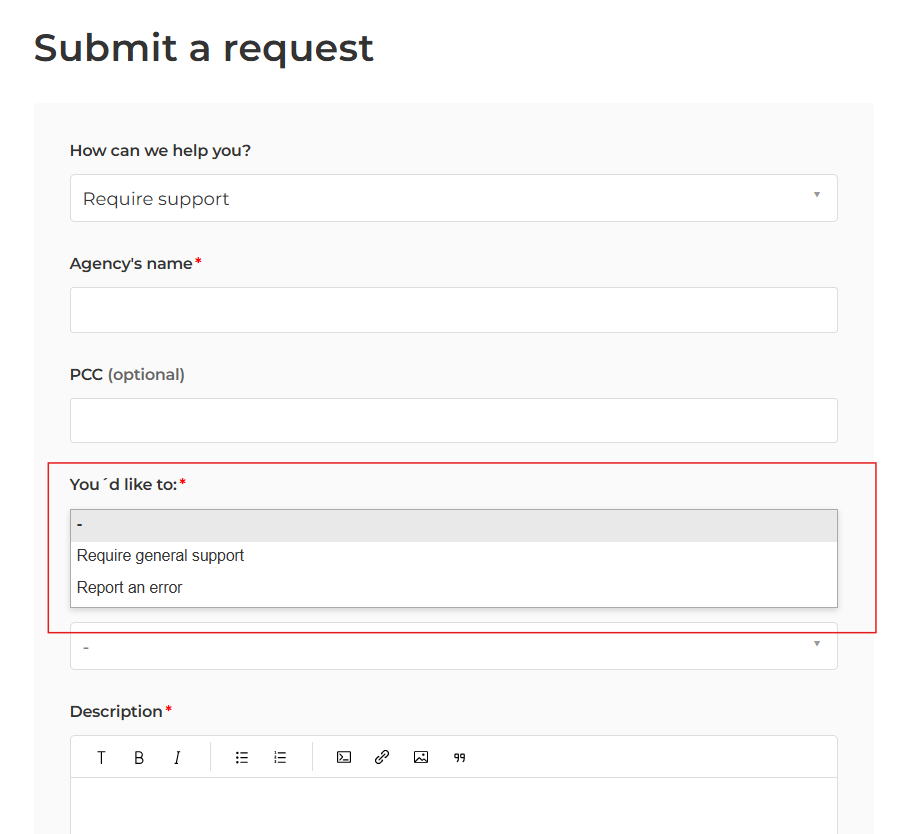Click the PCC optional text field
Image resolution: width=903 pixels, height=834 pixels.
click(453, 421)
